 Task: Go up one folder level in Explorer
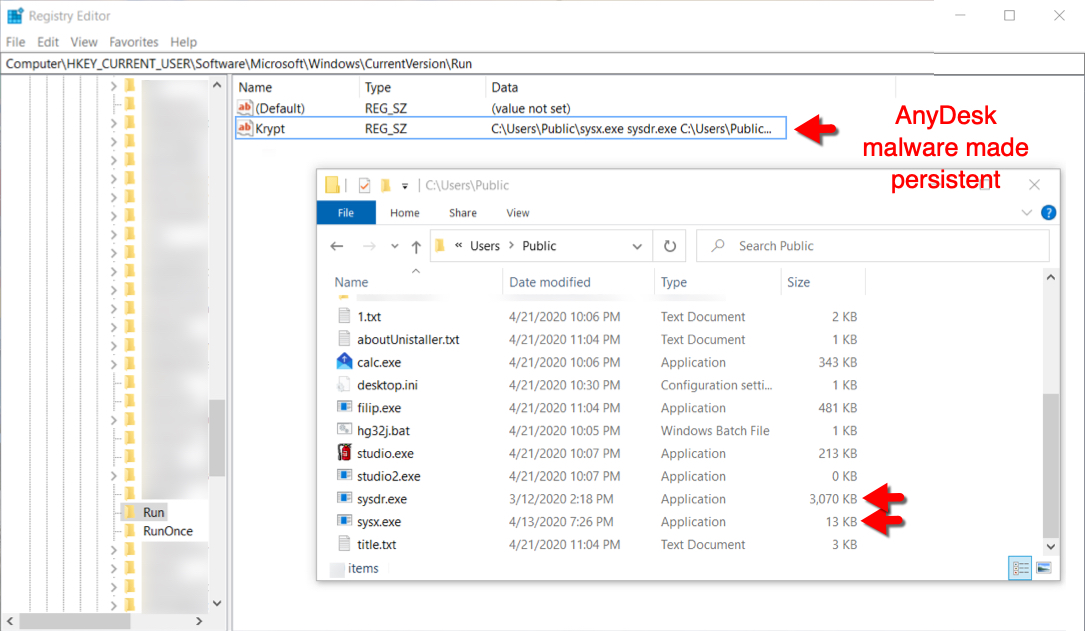416,246
